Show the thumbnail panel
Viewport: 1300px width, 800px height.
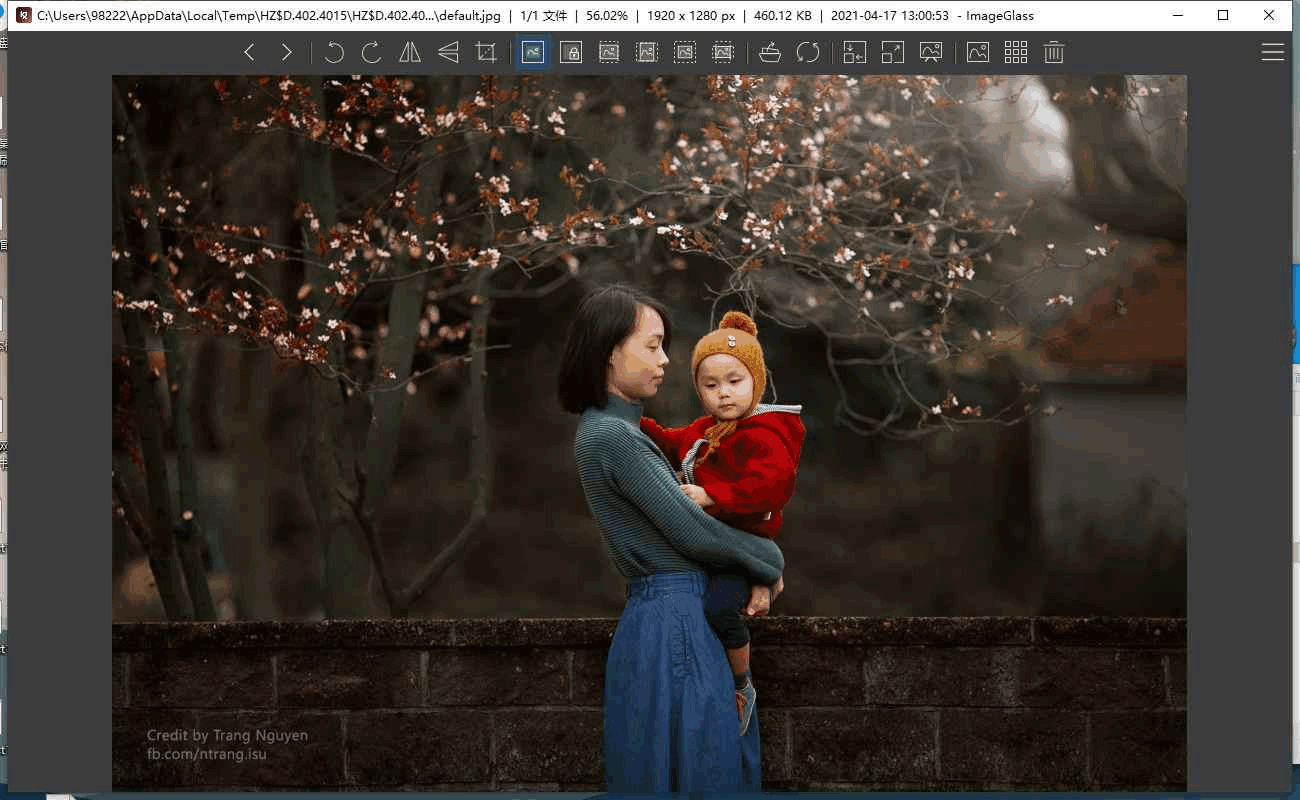(978, 52)
